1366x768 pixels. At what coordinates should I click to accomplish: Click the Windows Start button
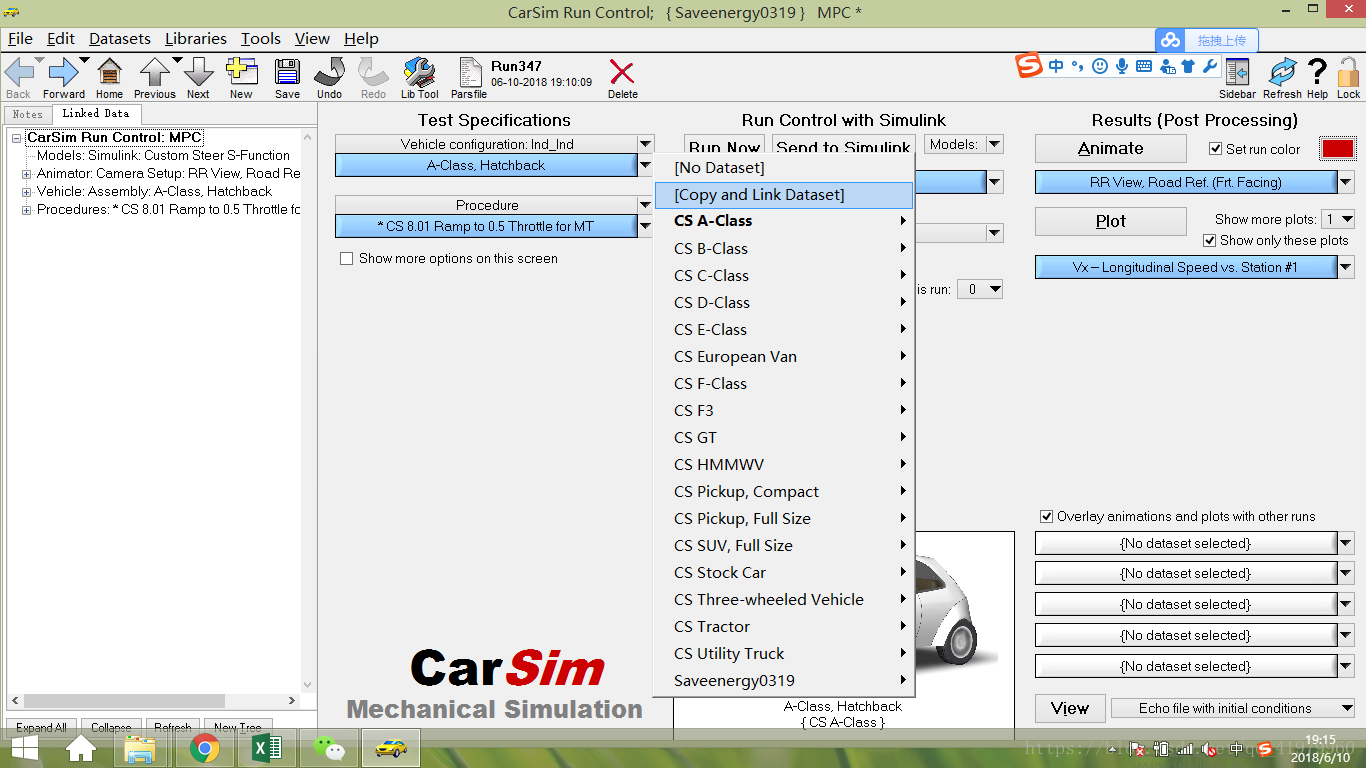click(x=25, y=747)
